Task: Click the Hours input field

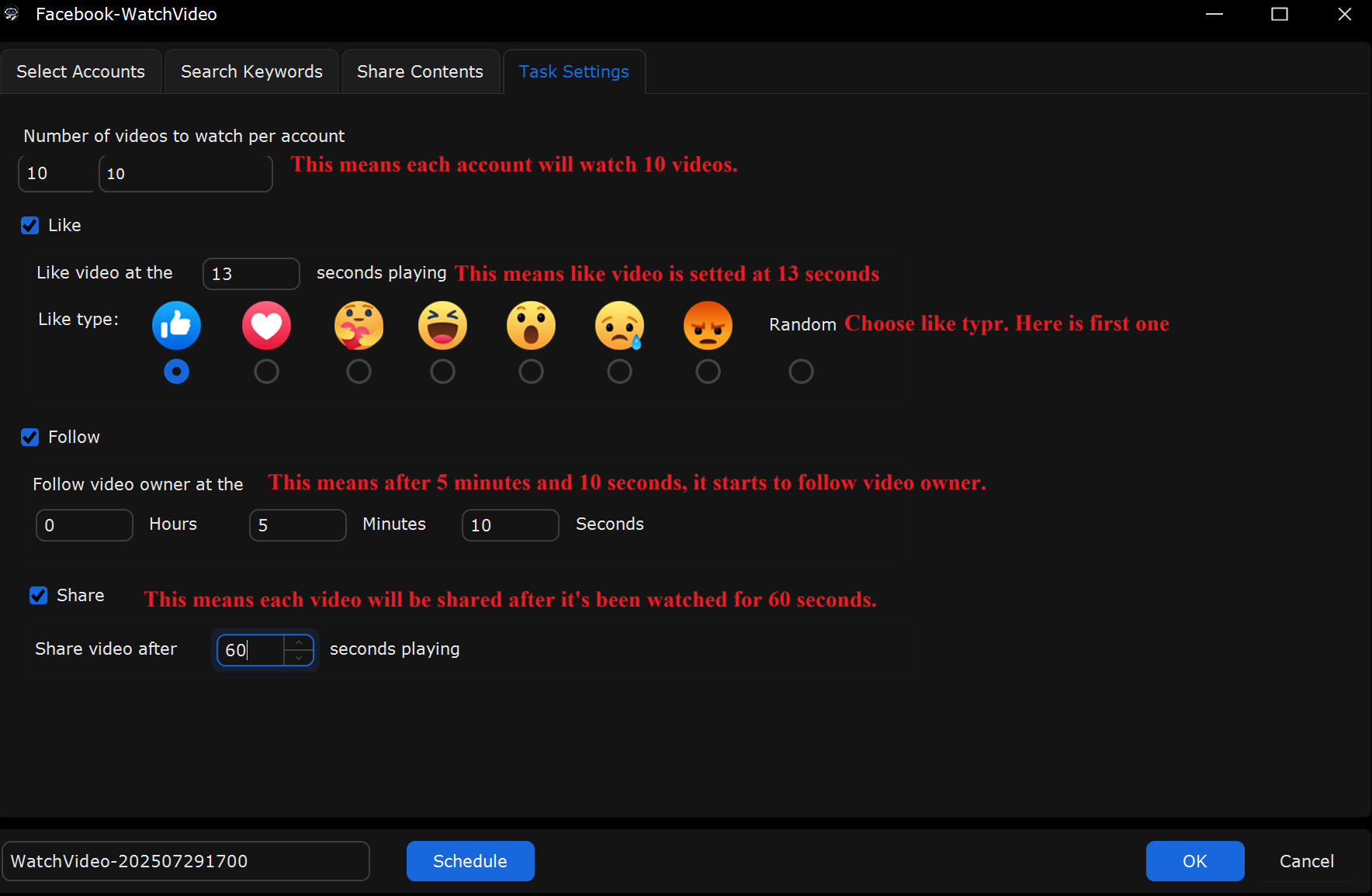Action: (x=85, y=525)
